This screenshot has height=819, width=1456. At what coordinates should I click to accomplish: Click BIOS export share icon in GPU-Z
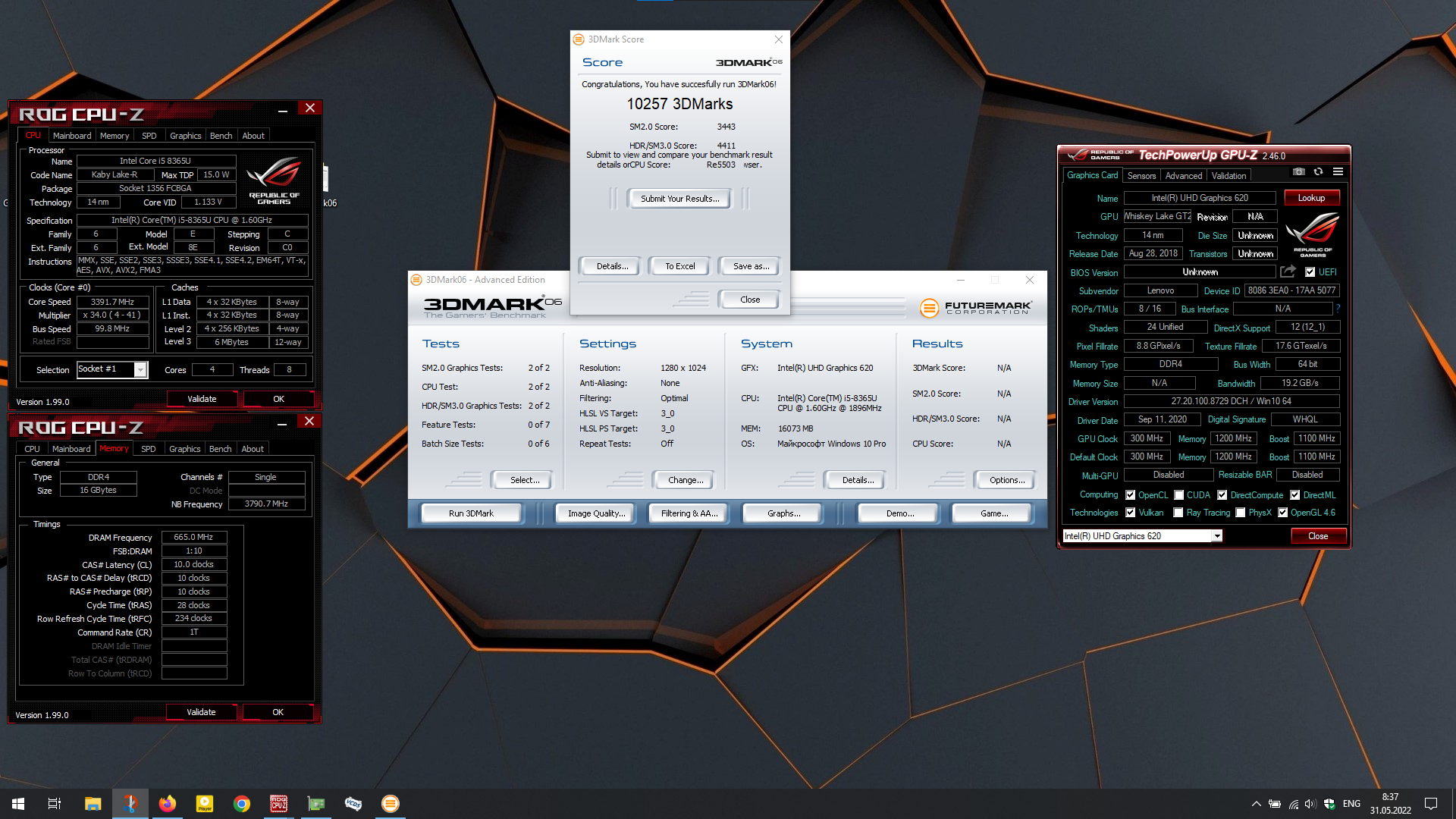(1288, 271)
